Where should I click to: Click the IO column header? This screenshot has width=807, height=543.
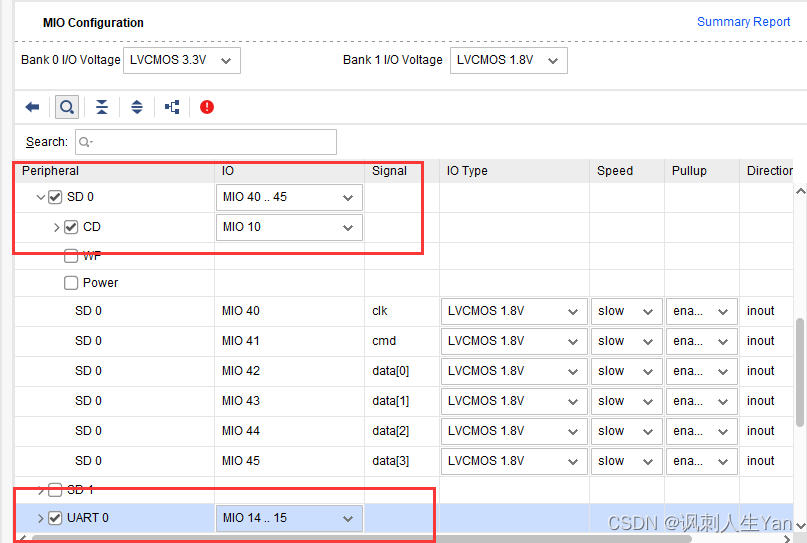(289, 171)
